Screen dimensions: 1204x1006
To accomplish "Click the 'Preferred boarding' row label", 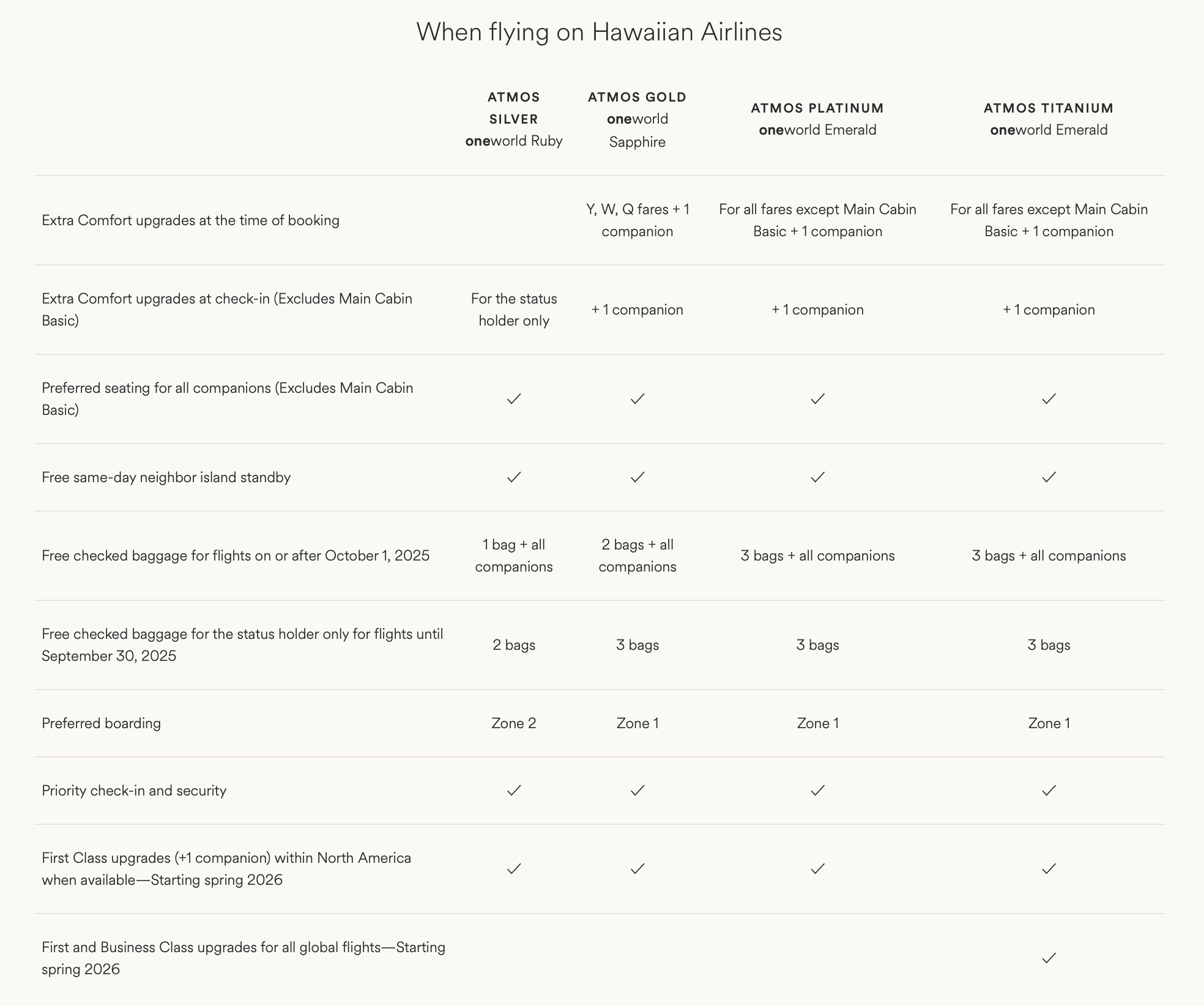I will click(x=102, y=723).
